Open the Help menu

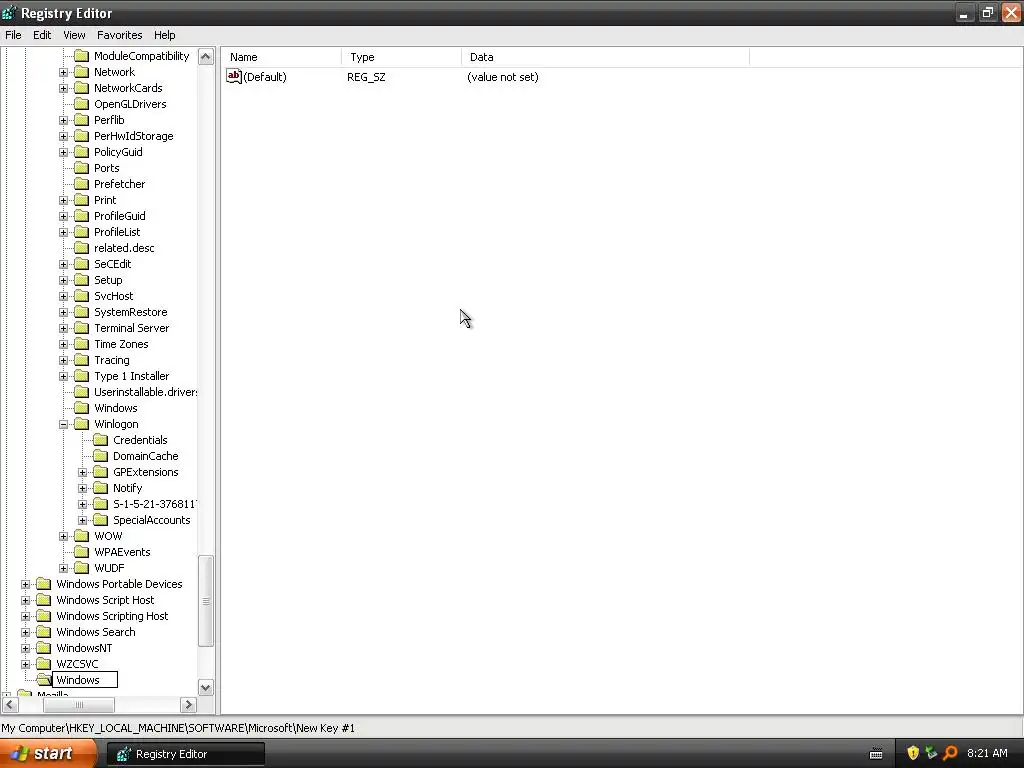pos(165,35)
